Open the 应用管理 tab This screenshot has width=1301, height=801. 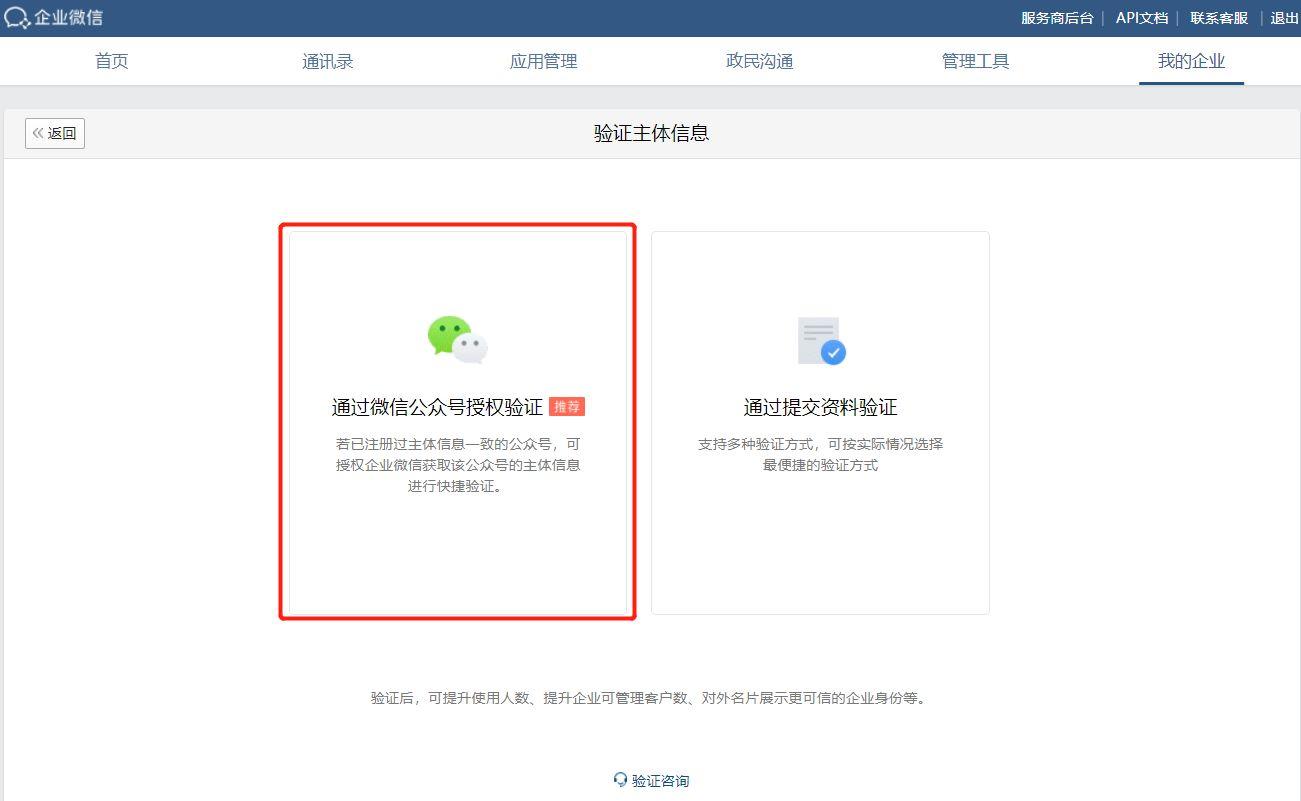pos(543,61)
